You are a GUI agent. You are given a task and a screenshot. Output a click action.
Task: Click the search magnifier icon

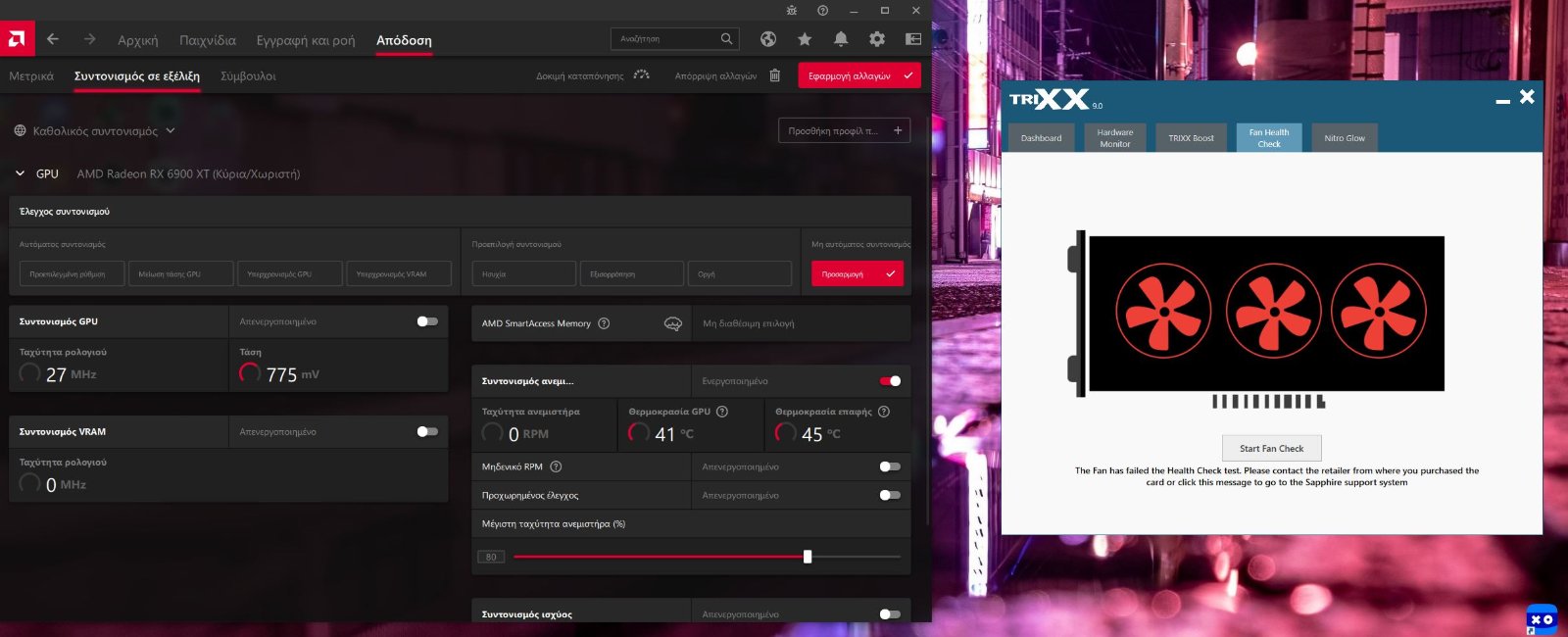click(726, 39)
